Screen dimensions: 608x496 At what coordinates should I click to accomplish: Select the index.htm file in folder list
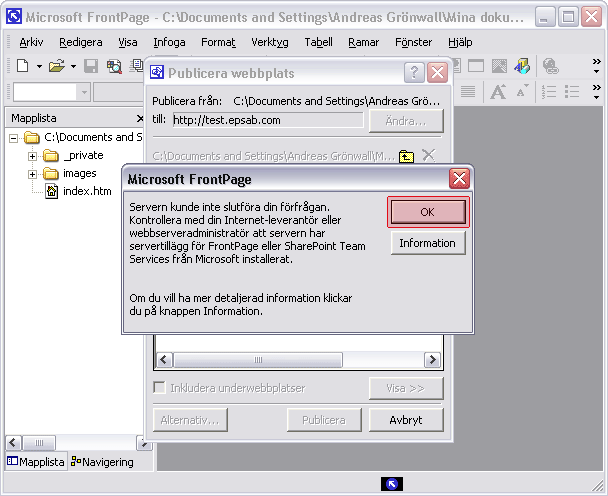point(86,191)
